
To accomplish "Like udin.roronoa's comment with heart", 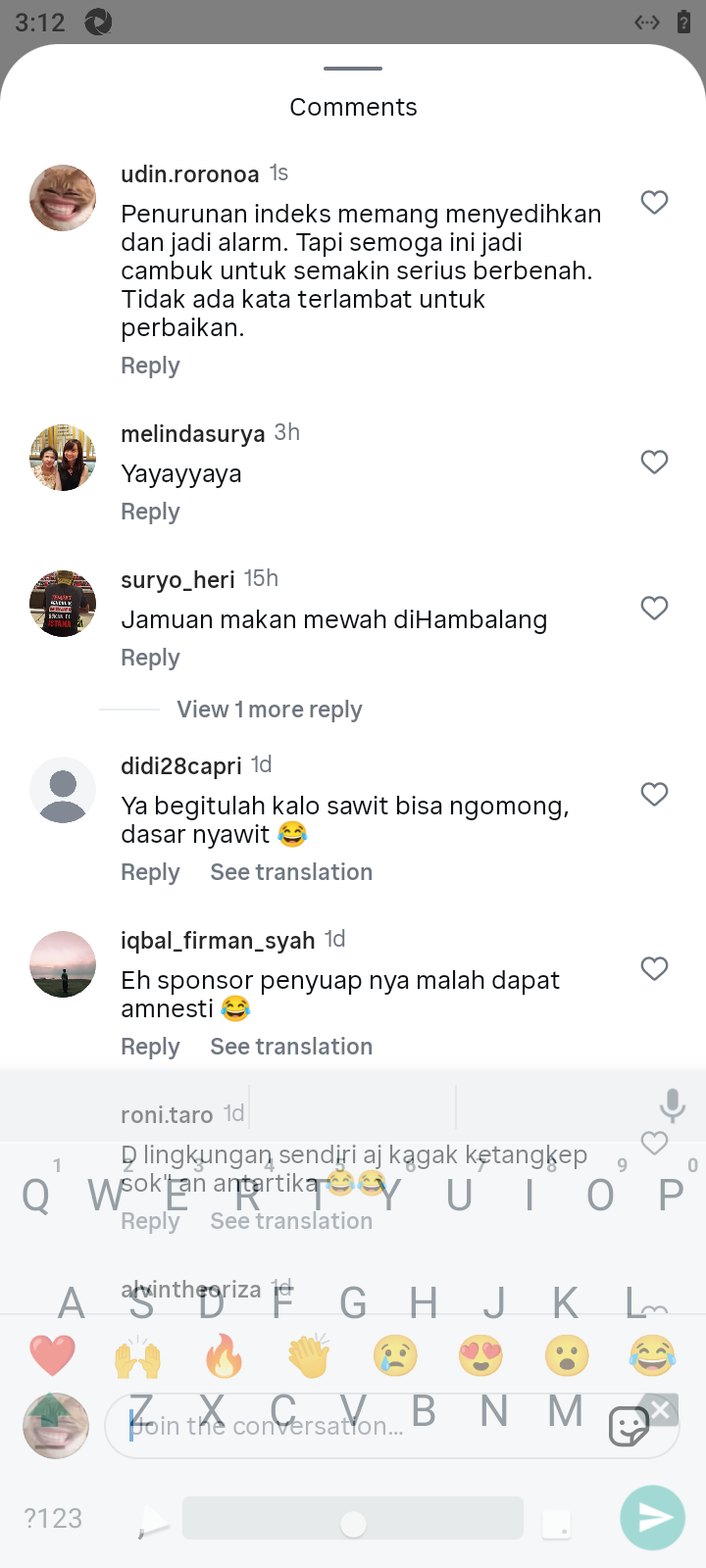I will tap(654, 203).
